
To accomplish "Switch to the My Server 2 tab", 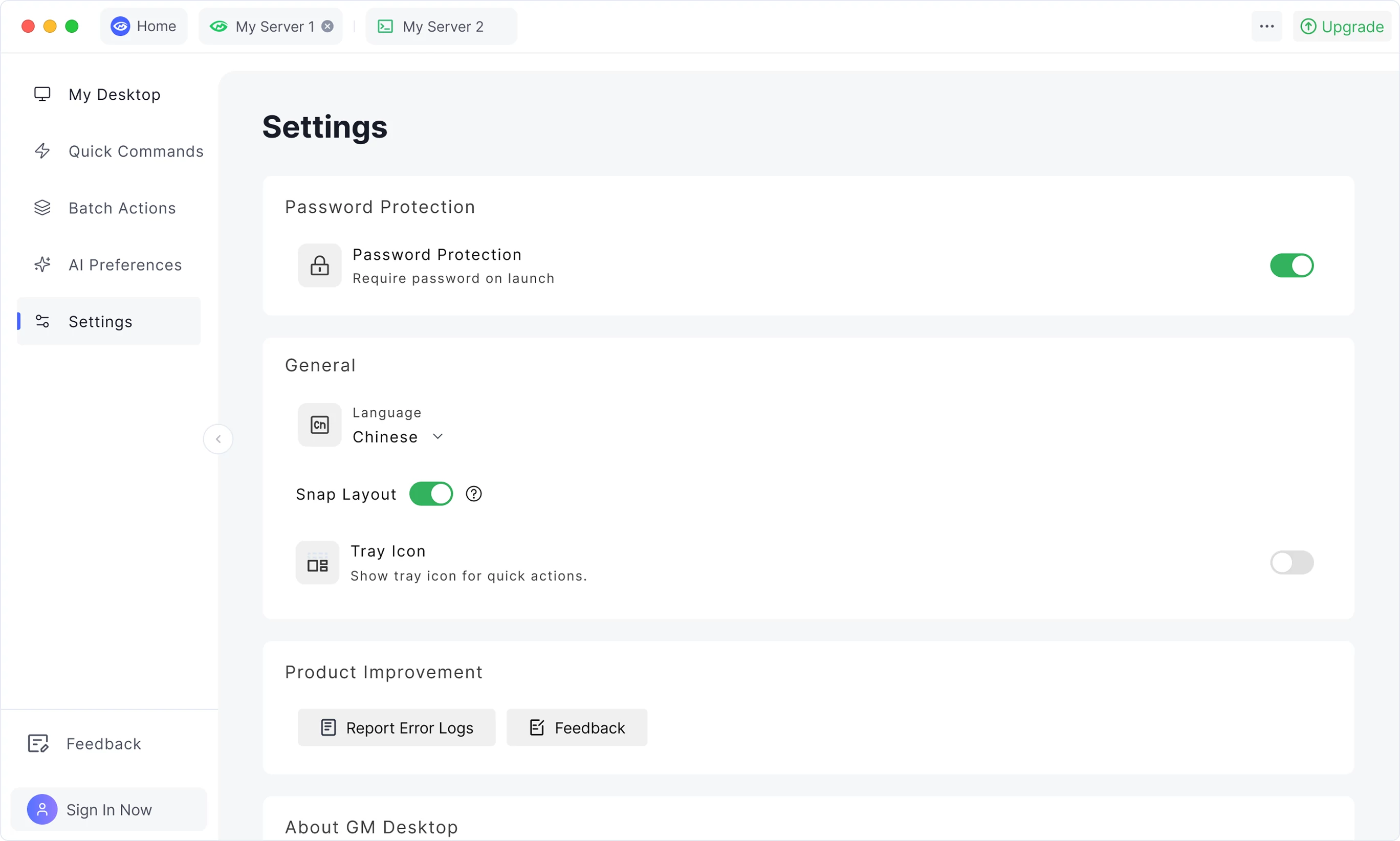I will 442,26.
